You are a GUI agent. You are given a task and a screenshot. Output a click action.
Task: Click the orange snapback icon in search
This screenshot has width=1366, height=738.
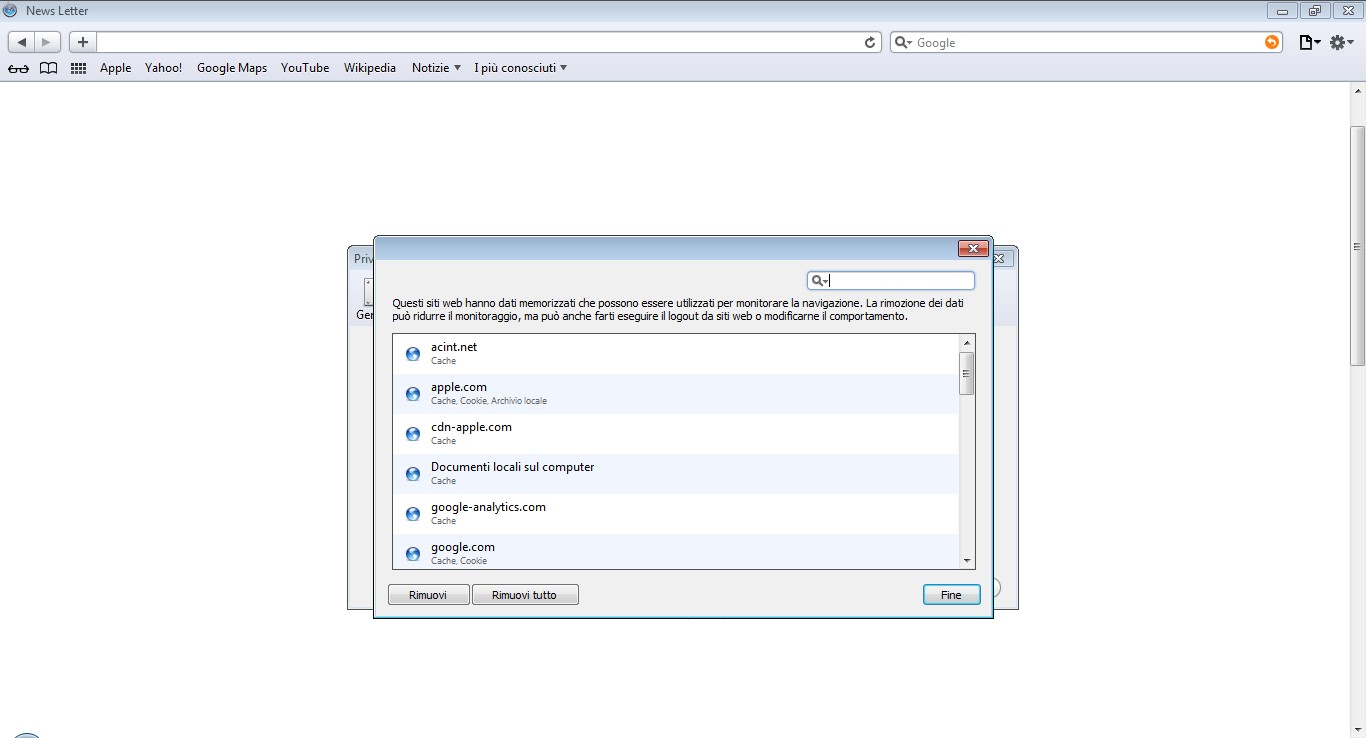click(1271, 42)
